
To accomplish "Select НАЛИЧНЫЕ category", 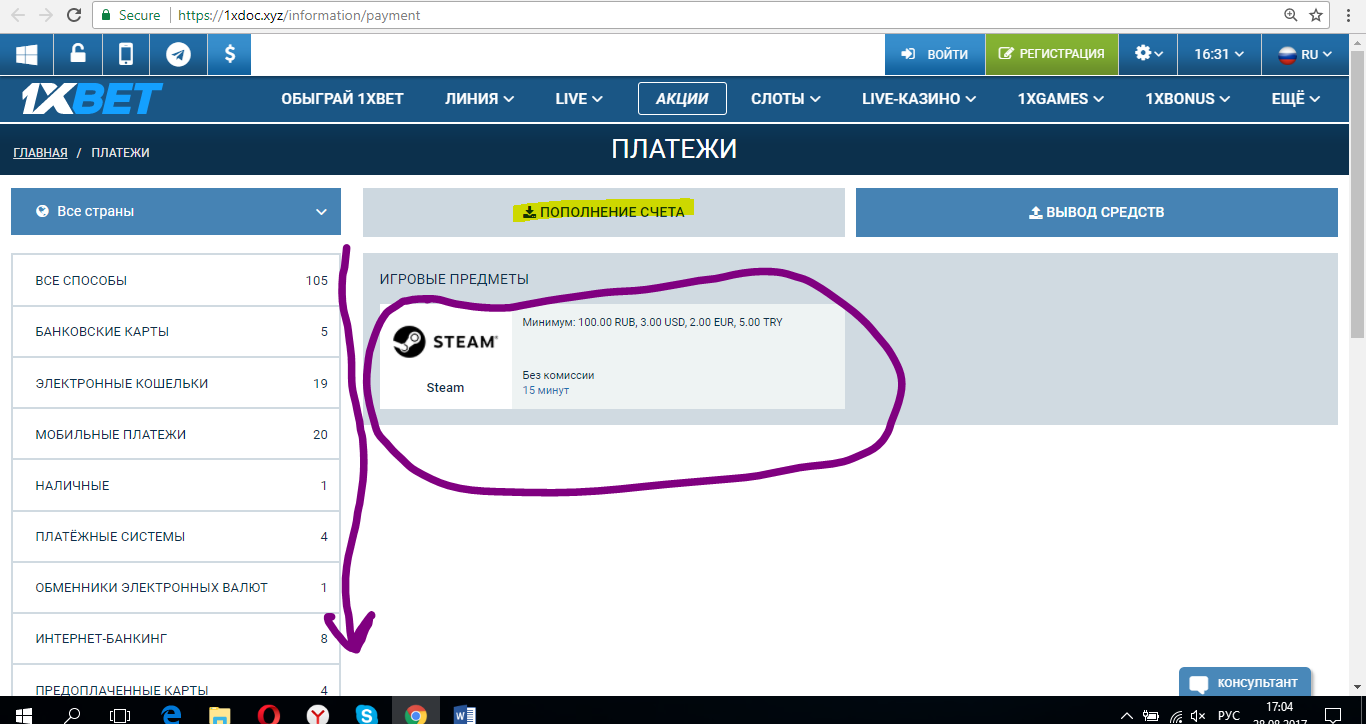I will 176,486.
